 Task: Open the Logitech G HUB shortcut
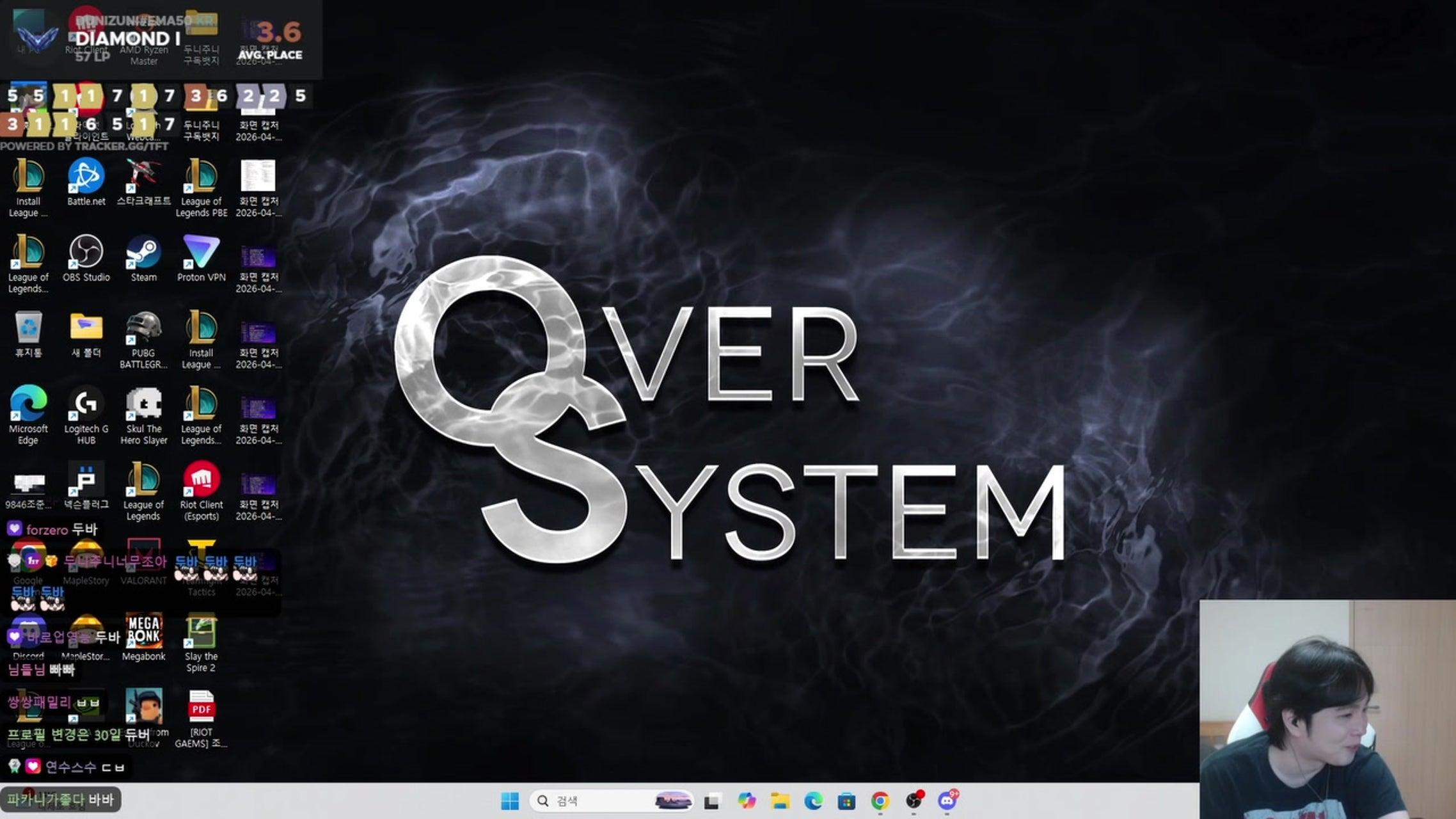(86, 405)
